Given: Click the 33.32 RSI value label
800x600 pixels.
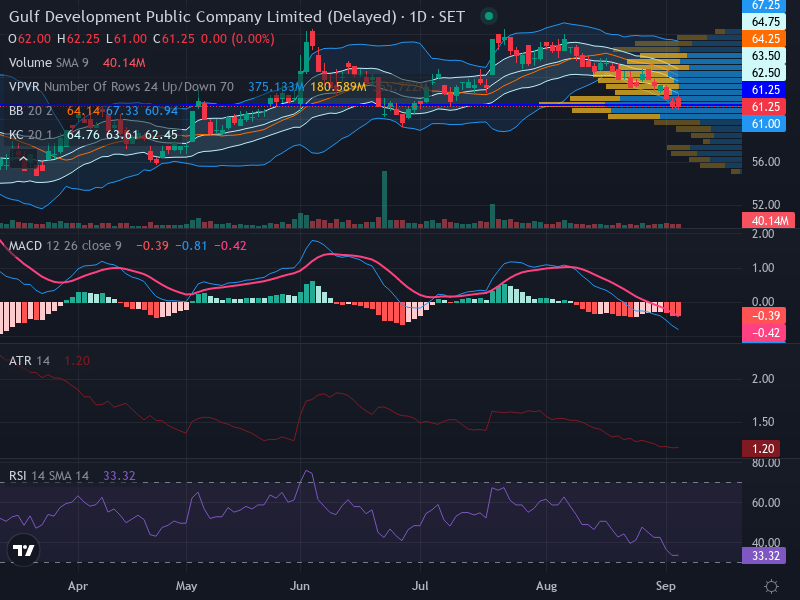Looking at the screenshot, I should tap(764, 556).
